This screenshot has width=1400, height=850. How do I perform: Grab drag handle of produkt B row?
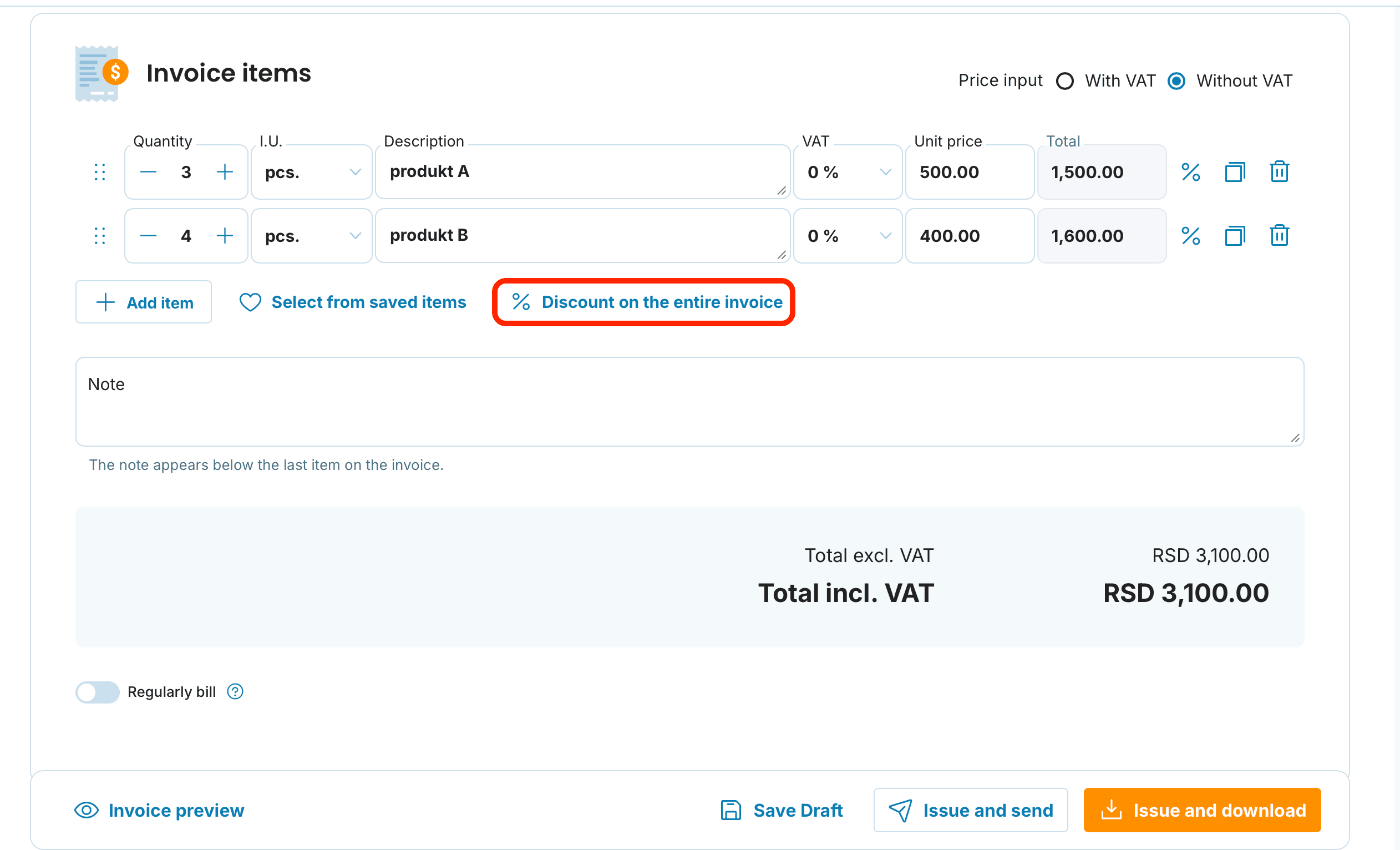[100, 236]
